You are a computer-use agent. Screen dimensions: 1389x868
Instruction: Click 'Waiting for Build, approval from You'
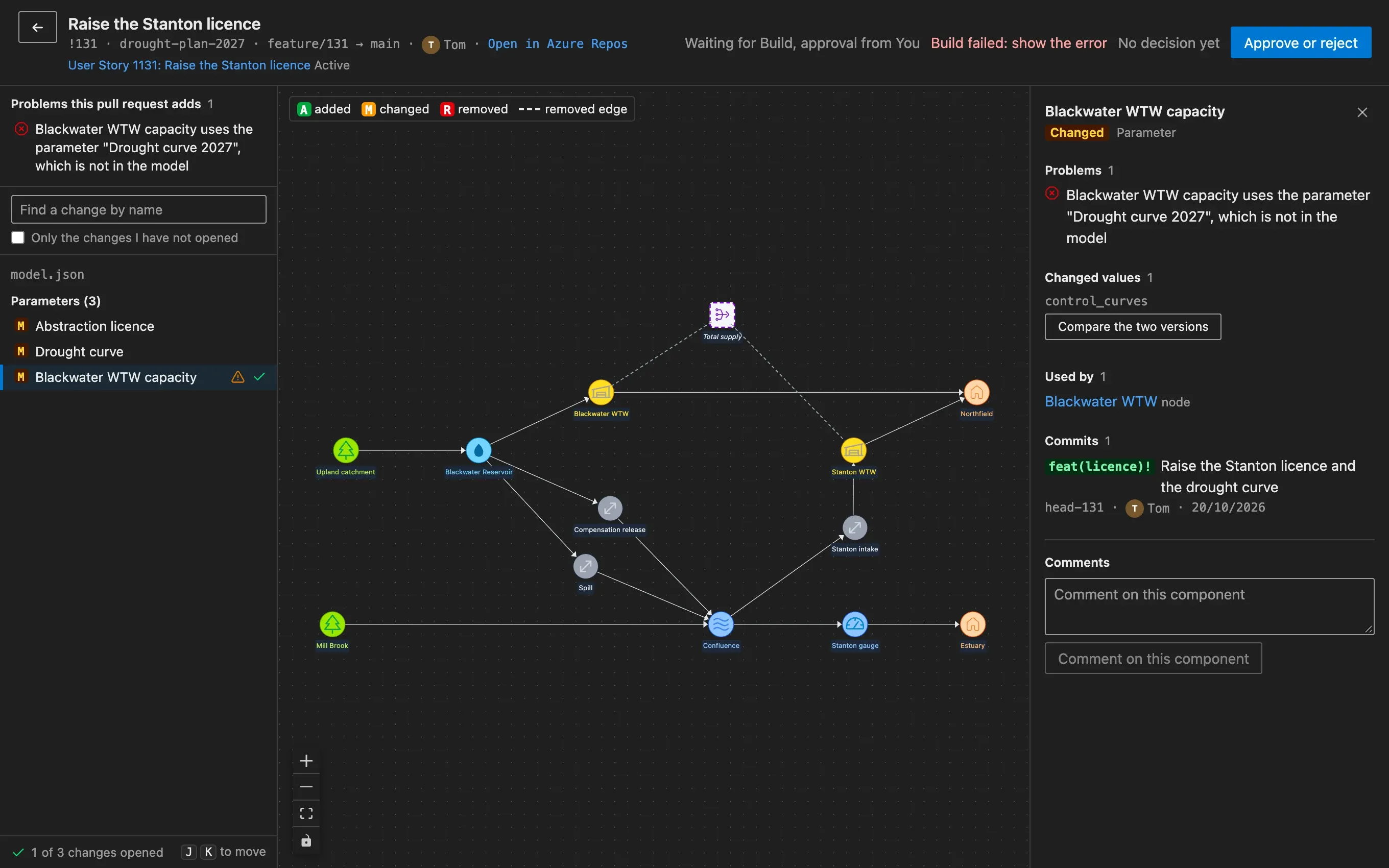pyautogui.click(x=802, y=43)
